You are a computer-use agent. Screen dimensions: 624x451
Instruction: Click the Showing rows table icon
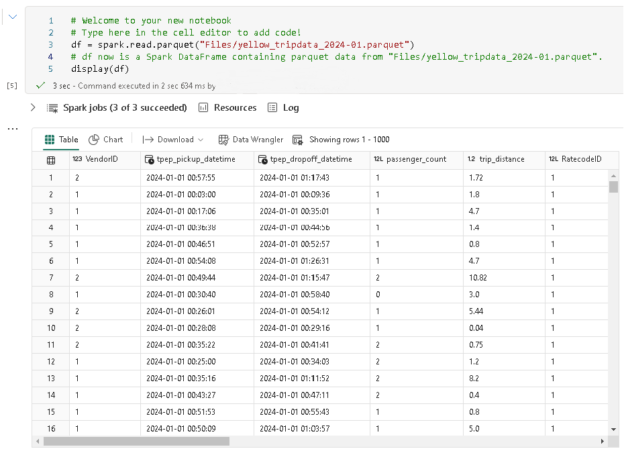click(297, 140)
